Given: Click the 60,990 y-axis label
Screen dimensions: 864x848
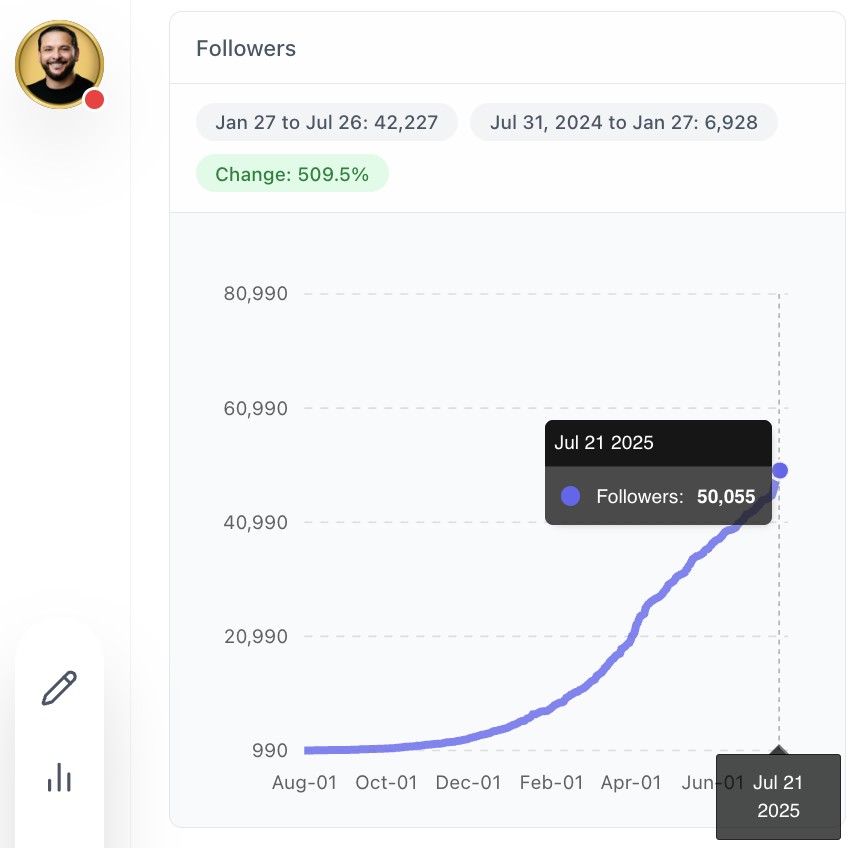Looking at the screenshot, I should click(x=254, y=408).
